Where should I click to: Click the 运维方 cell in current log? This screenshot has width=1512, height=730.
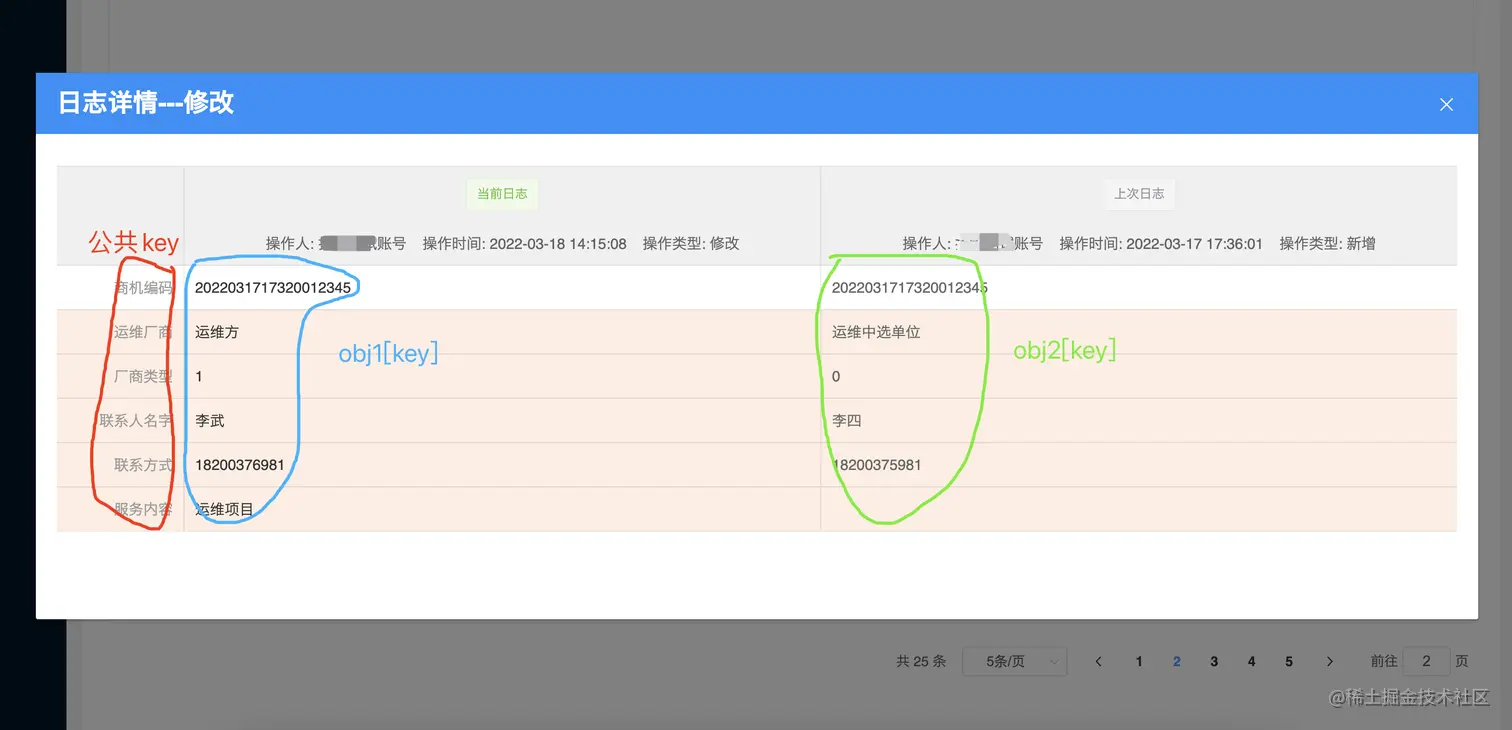pos(217,332)
